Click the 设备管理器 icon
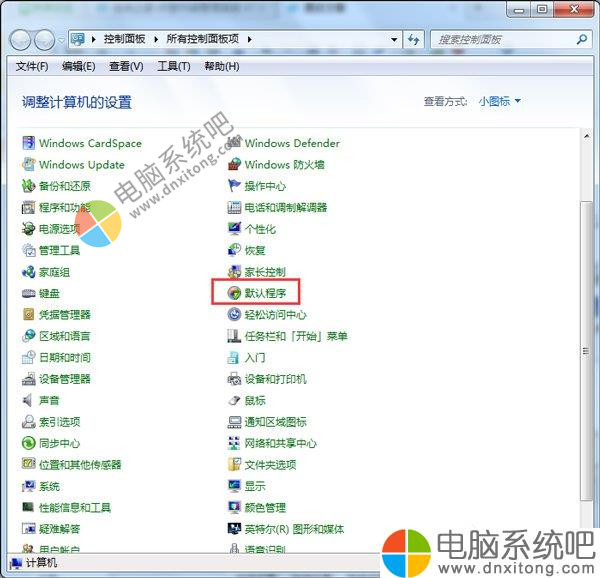Viewport: 600px width, 578px height. tap(30, 379)
